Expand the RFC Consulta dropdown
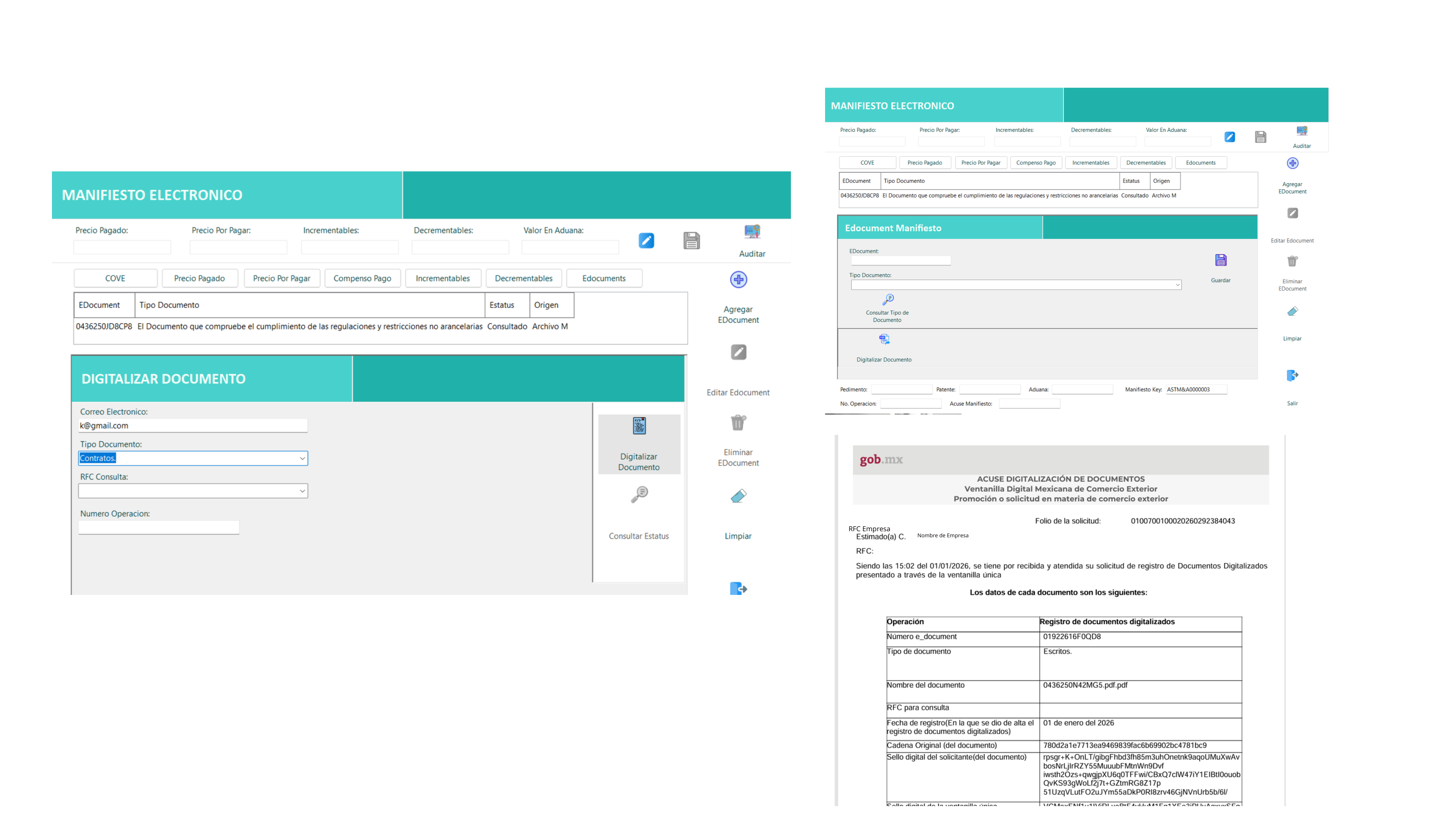 (302, 491)
